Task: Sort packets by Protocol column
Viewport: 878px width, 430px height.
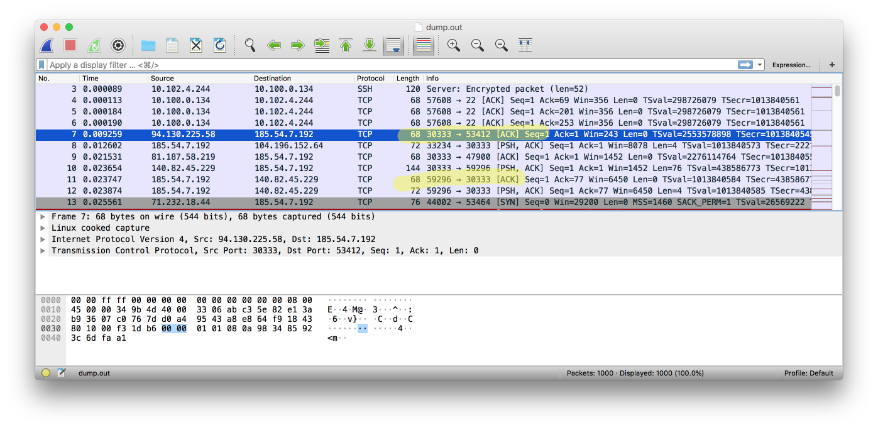Action: 370,78
